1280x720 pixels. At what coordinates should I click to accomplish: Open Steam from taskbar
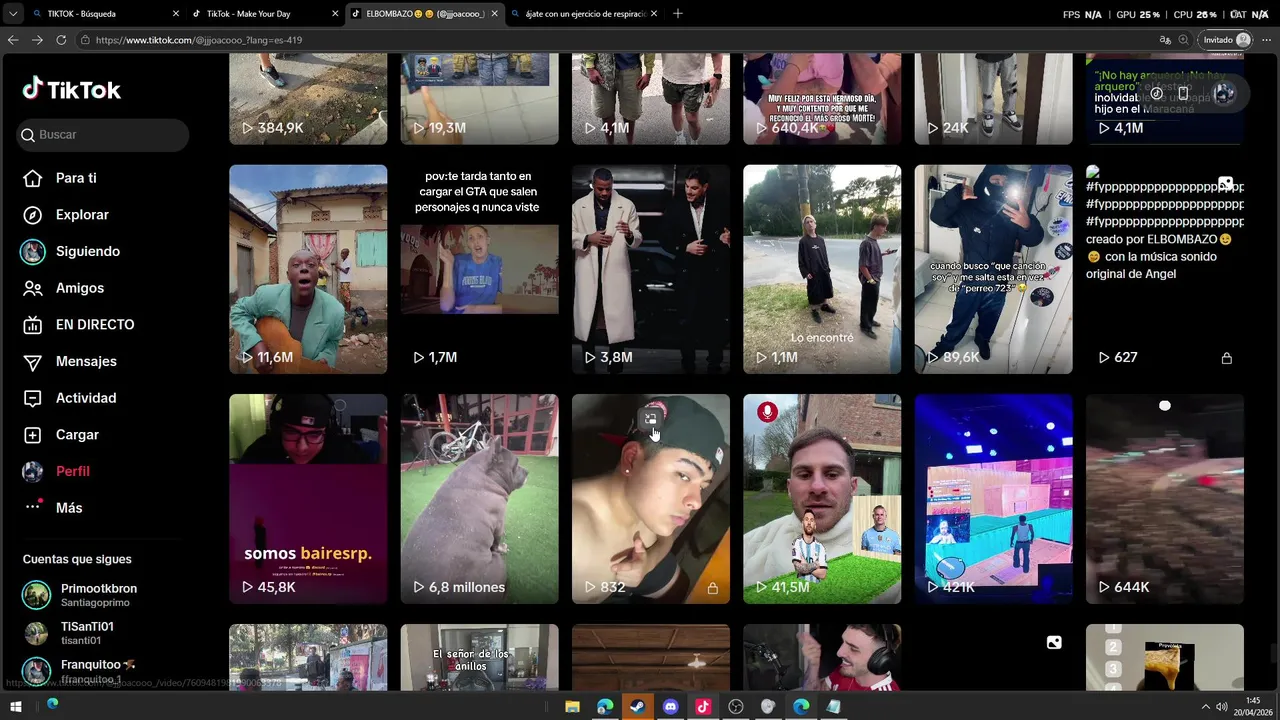click(637, 707)
